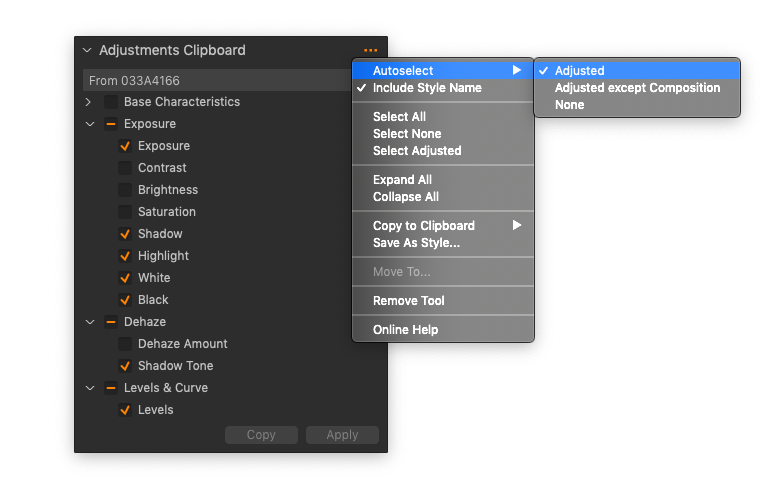Choose Expand All from the menu
This screenshot has height=484, width=763.
(443, 180)
